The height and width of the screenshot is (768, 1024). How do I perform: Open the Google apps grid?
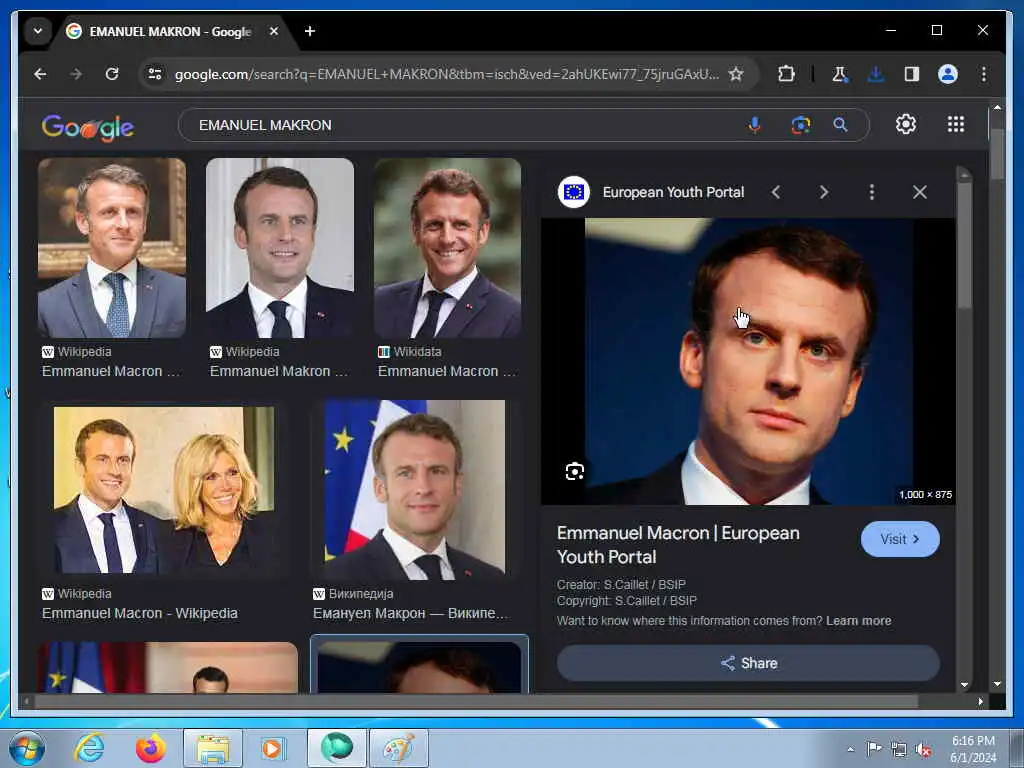tap(955, 124)
